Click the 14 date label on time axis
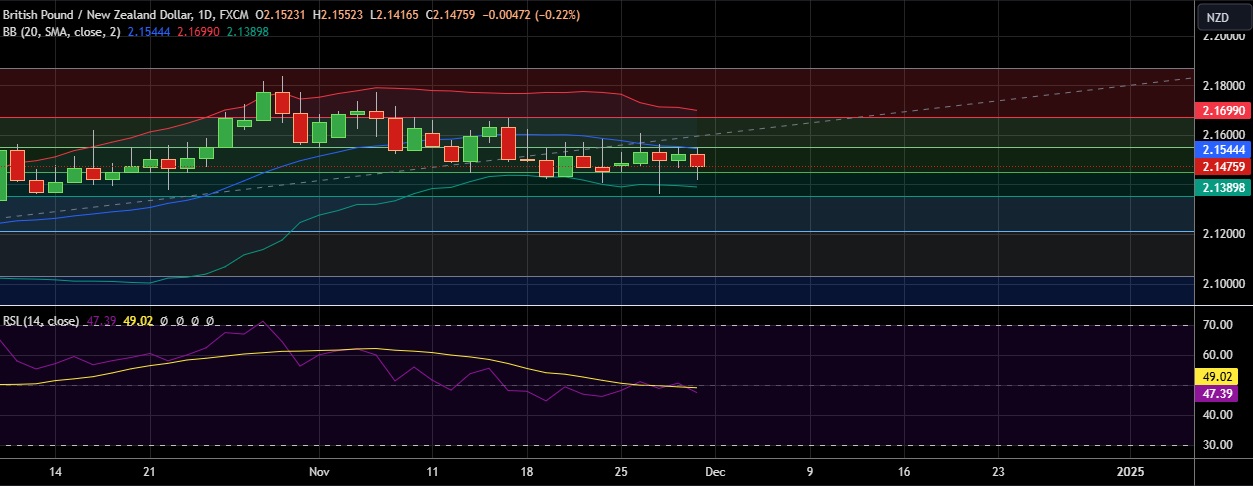This screenshot has width=1253, height=486. coord(56,471)
